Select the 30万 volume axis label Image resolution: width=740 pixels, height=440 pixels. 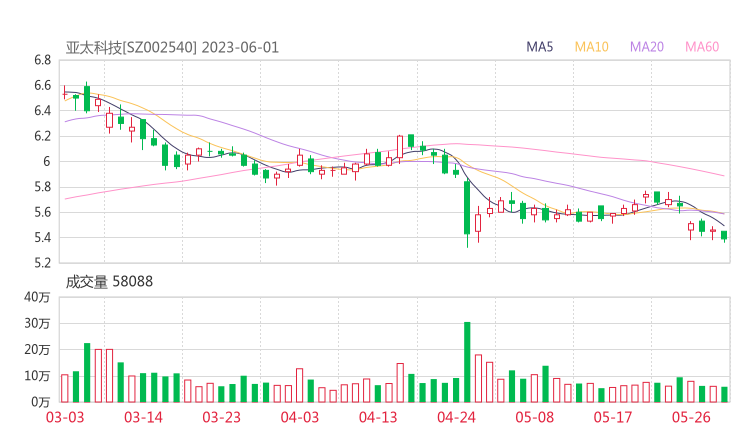pos(37,323)
